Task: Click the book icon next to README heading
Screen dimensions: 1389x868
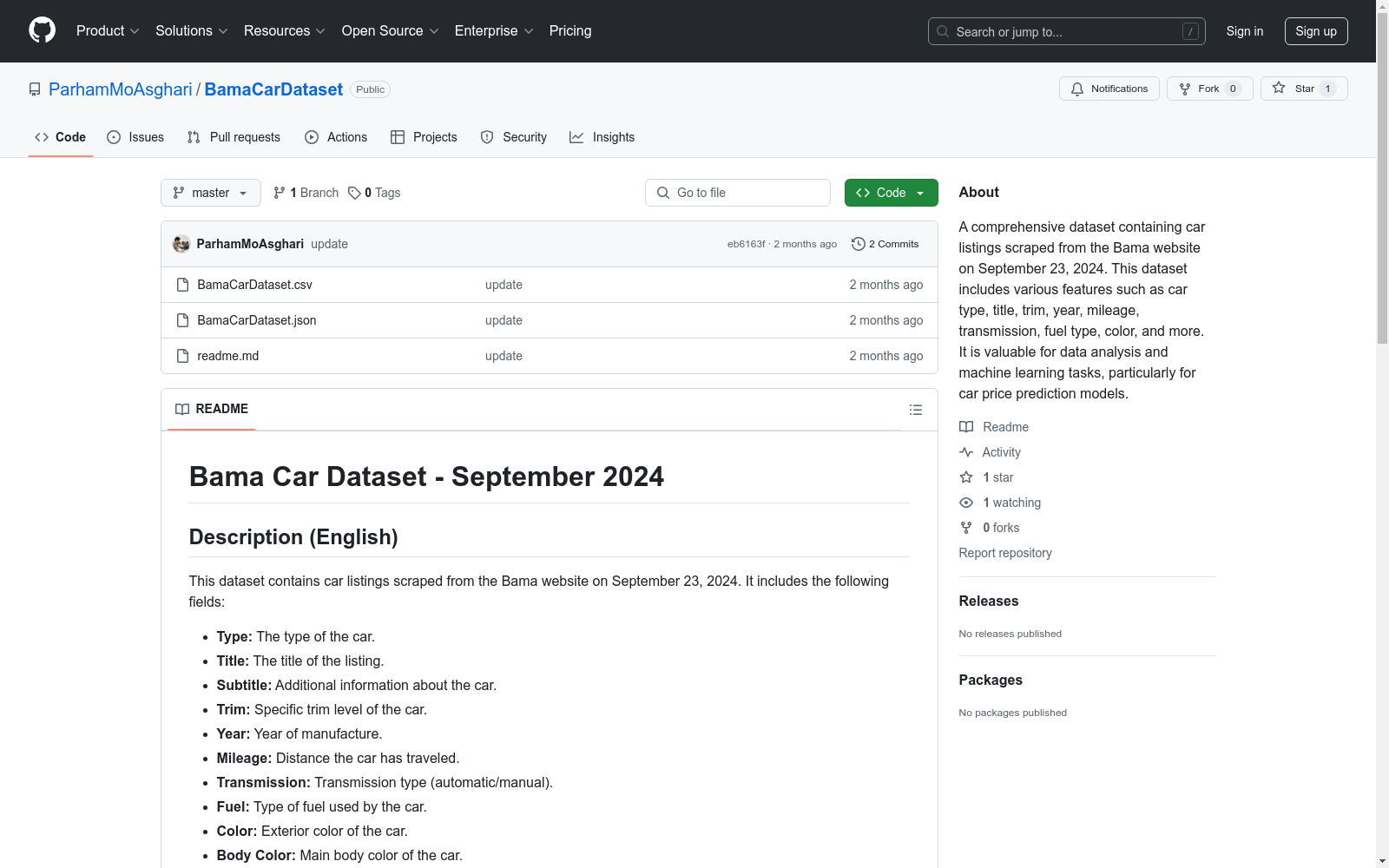Action: click(x=182, y=409)
